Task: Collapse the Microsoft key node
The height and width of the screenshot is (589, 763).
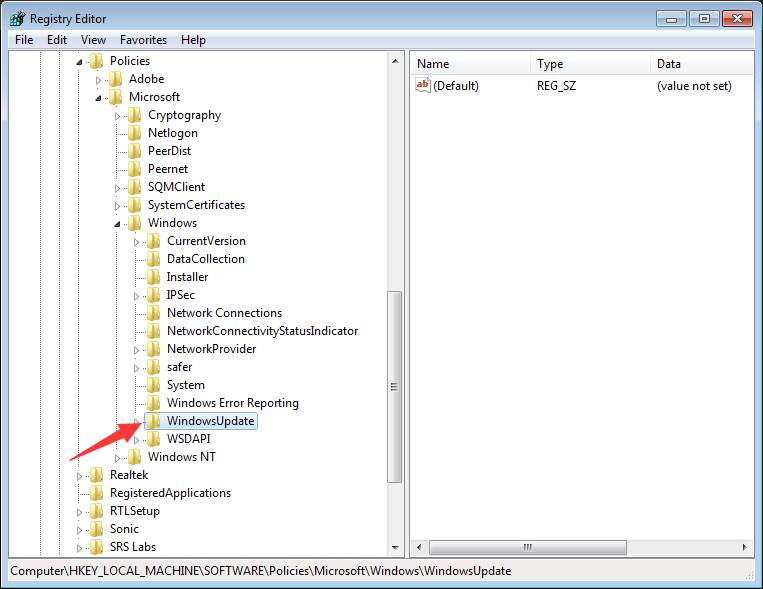Action: coord(98,98)
